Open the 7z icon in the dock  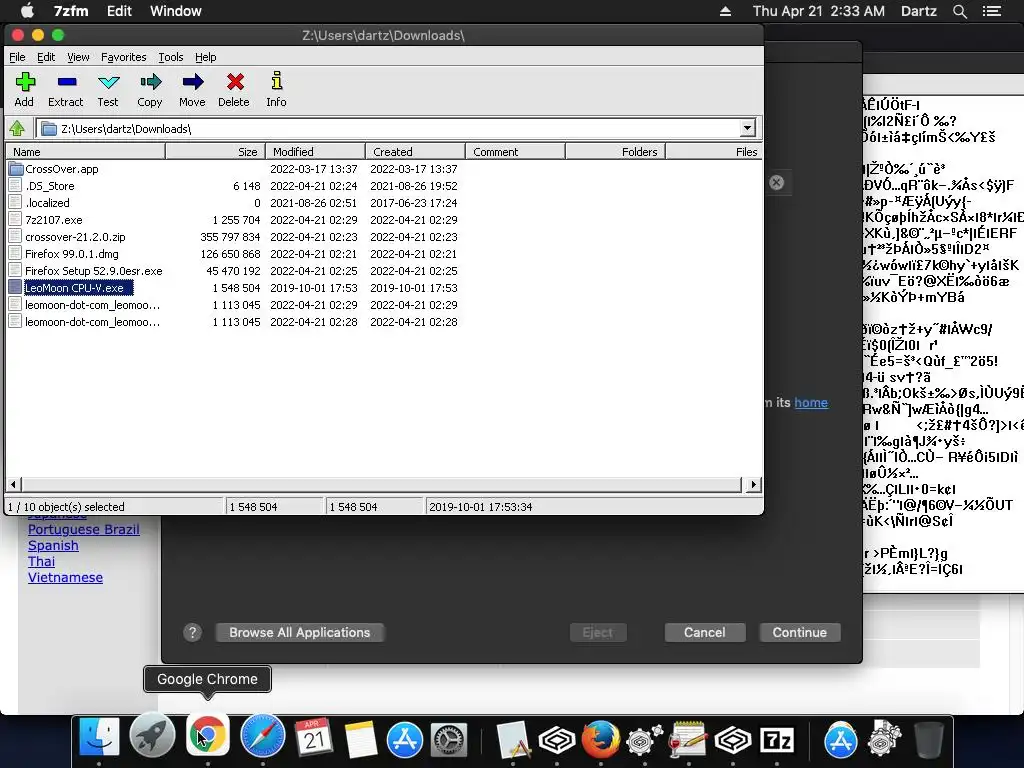point(777,741)
